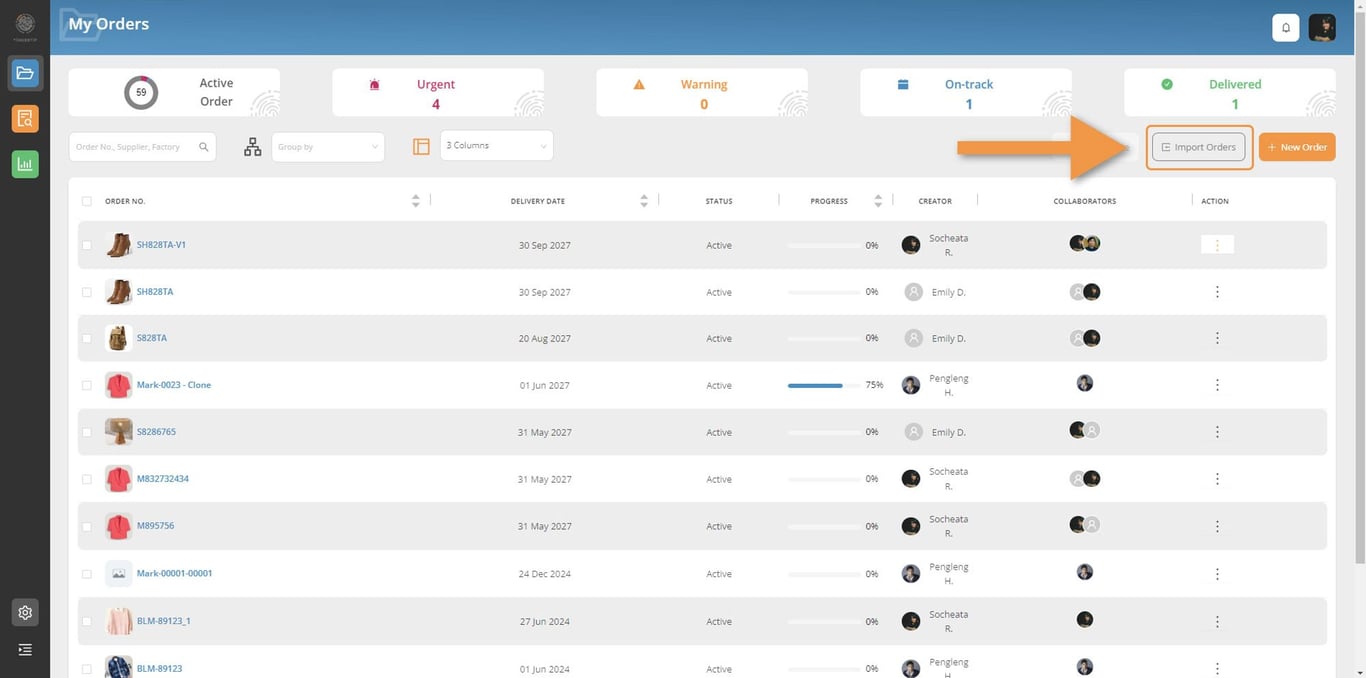Filter by the Warning status card
Viewport: 1366px width, 678px height.
pyautogui.click(x=702, y=92)
